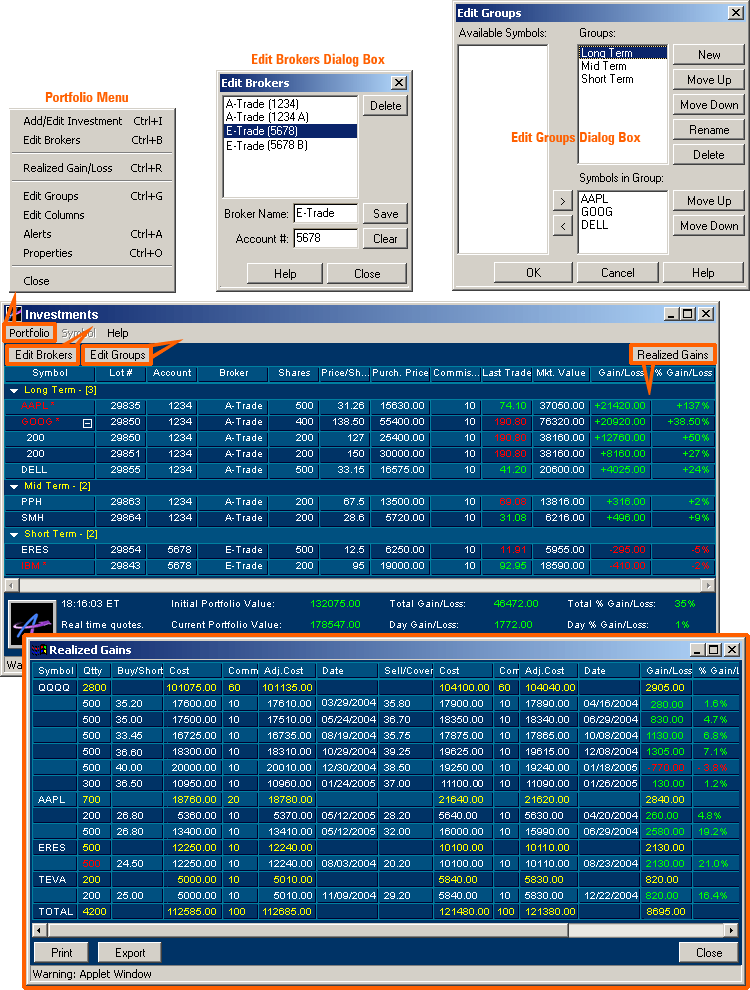The height and width of the screenshot is (990, 750).
Task: Open Properties from Portfolio menu
Action: 92,253
